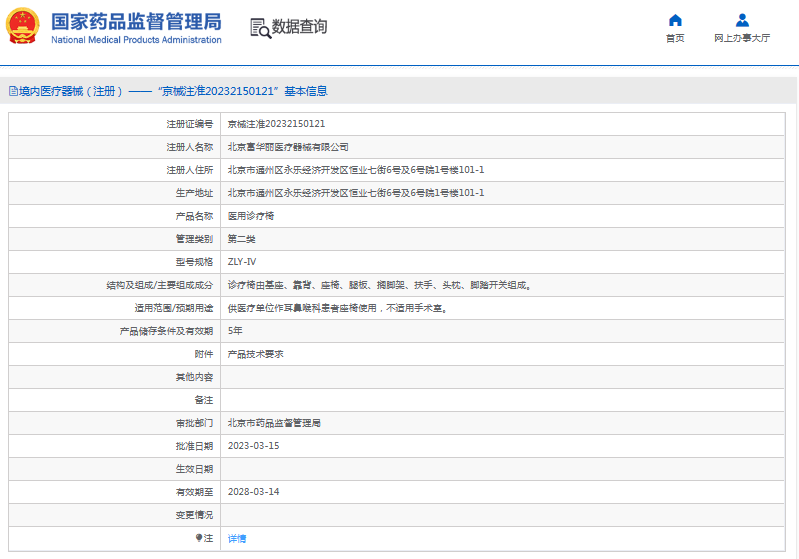The height and width of the screenshot is (559, 799).
Task: Click the document icon before 境内医疗器械
Action: pos(12,91)
